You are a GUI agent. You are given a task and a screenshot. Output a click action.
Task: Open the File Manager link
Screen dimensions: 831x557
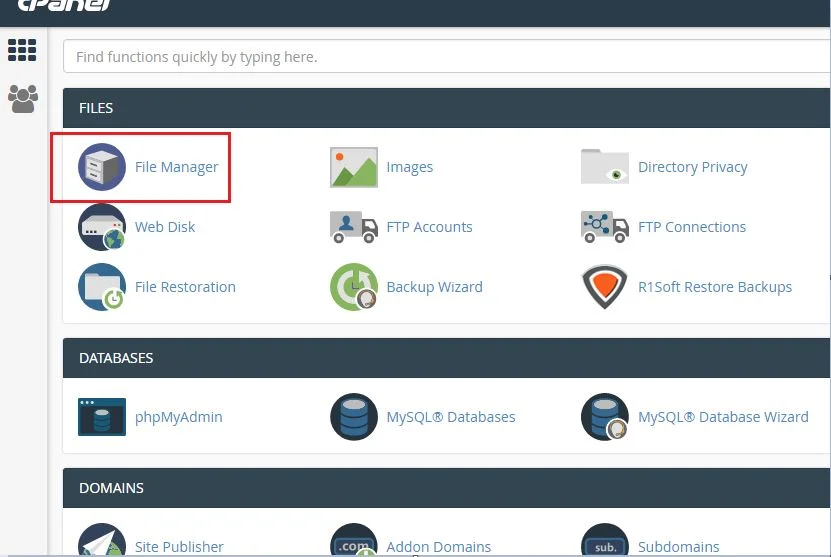176,167
